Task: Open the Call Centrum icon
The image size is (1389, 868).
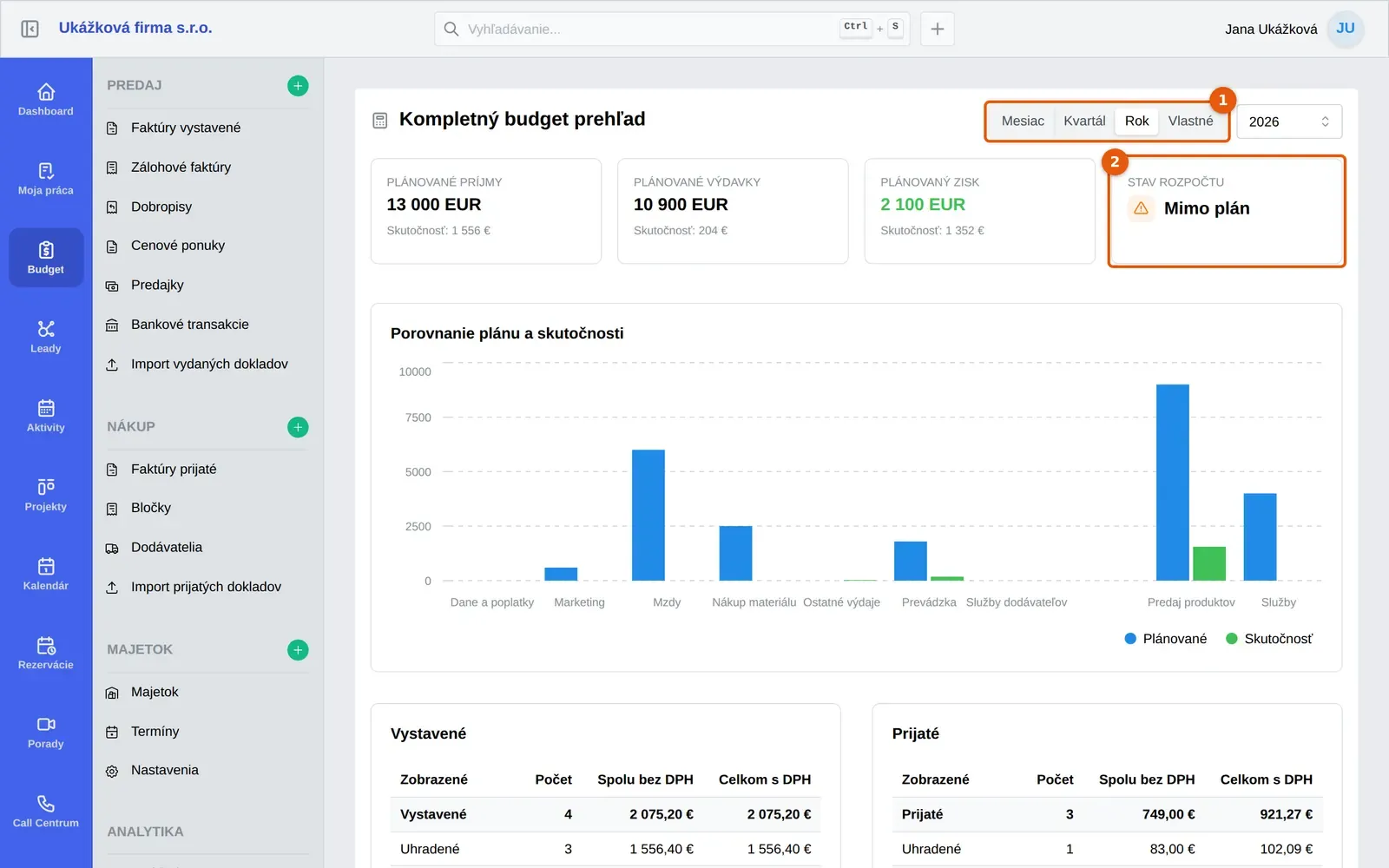Action: (x=46, y=811)
